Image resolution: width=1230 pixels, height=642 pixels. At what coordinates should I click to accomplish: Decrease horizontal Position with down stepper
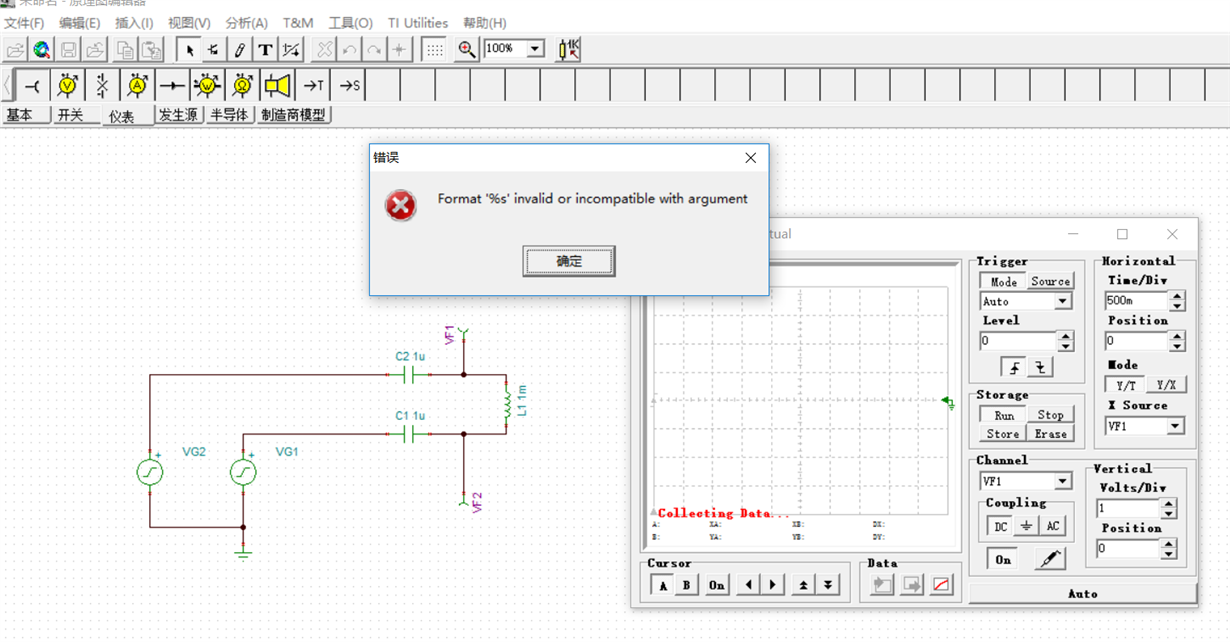point(1177,346)
